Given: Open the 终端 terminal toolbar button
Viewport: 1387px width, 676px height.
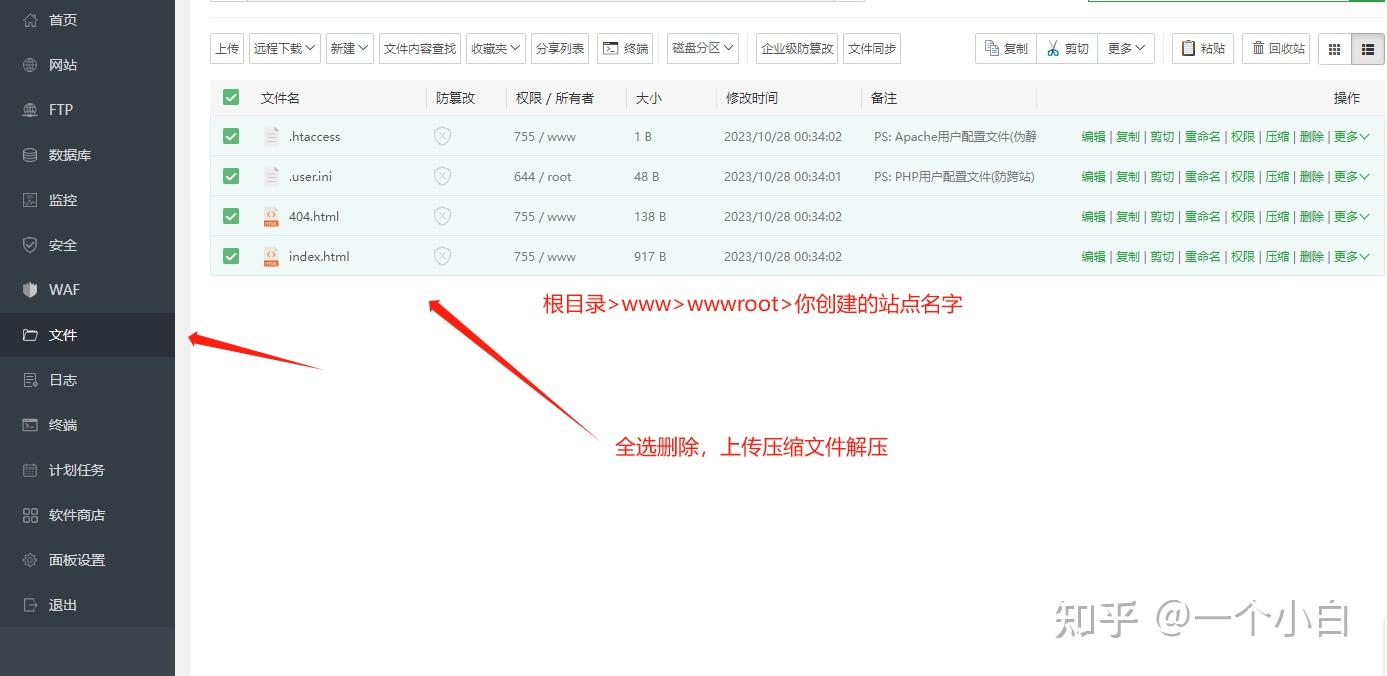Looking at the screenshot, I should [625, 48].
